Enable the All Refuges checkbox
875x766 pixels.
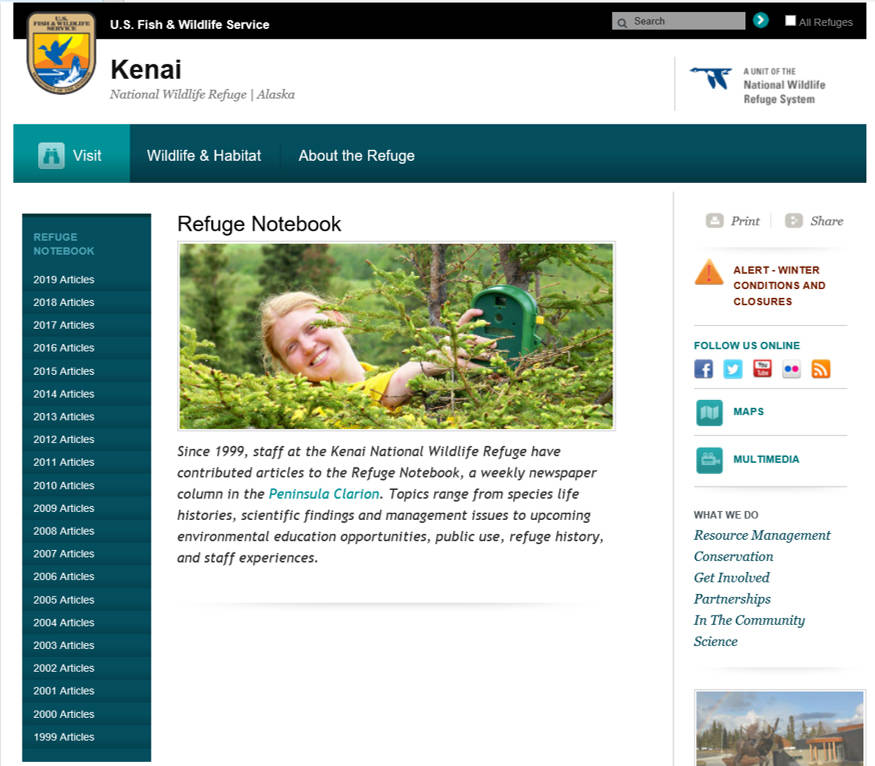point(790,21)
